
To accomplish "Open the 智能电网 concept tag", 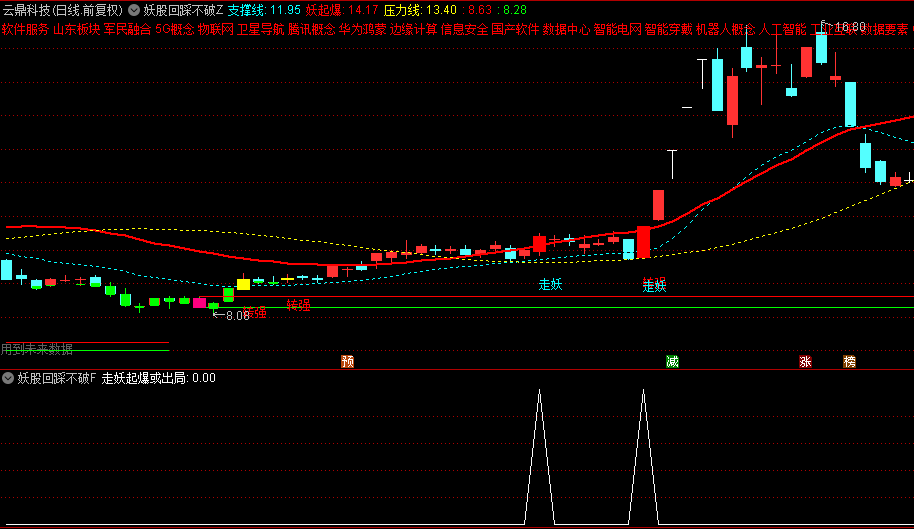I will [x=617, y=29].
